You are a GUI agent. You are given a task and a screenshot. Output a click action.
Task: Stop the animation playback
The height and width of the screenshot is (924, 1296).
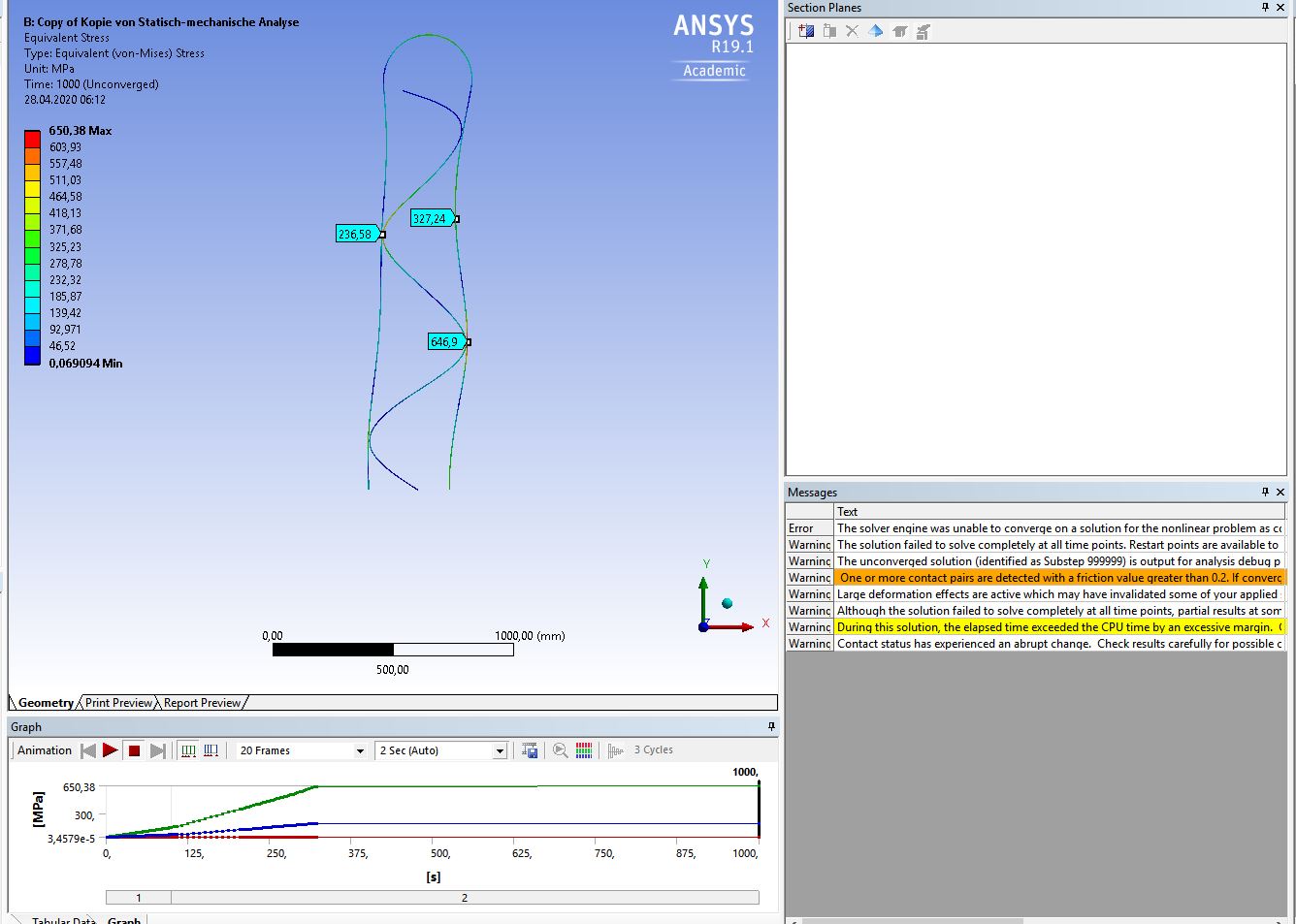click(x=134, y=749)
